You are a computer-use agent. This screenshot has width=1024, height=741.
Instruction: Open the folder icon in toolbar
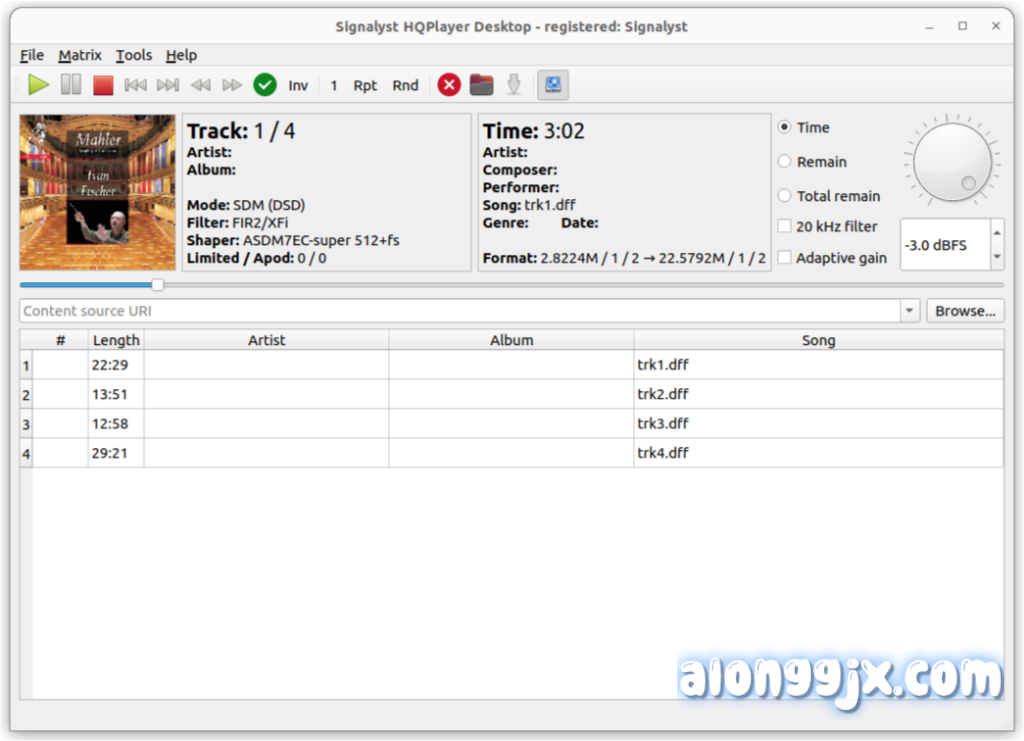coord(481,85)
